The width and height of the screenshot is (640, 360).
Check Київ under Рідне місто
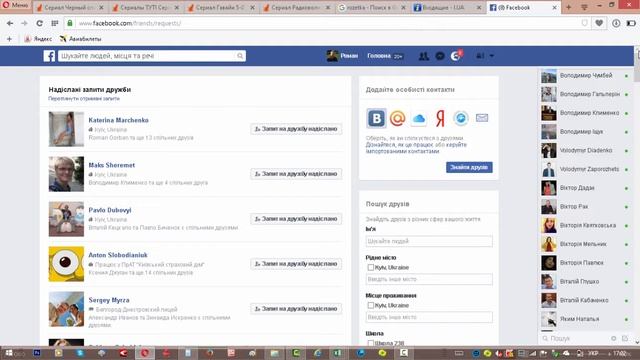tap(371, 267)
